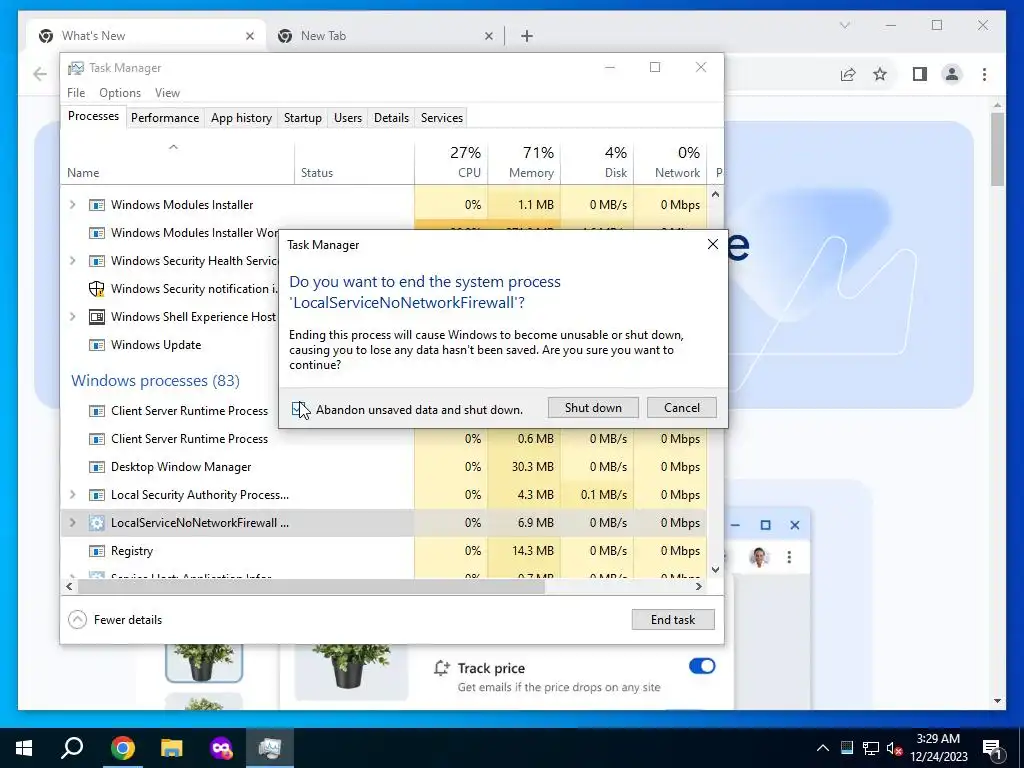This screenshot has height=768, width=1024.
Task: Open File Explorer from the taskbar
Action: tap(172, 748)
